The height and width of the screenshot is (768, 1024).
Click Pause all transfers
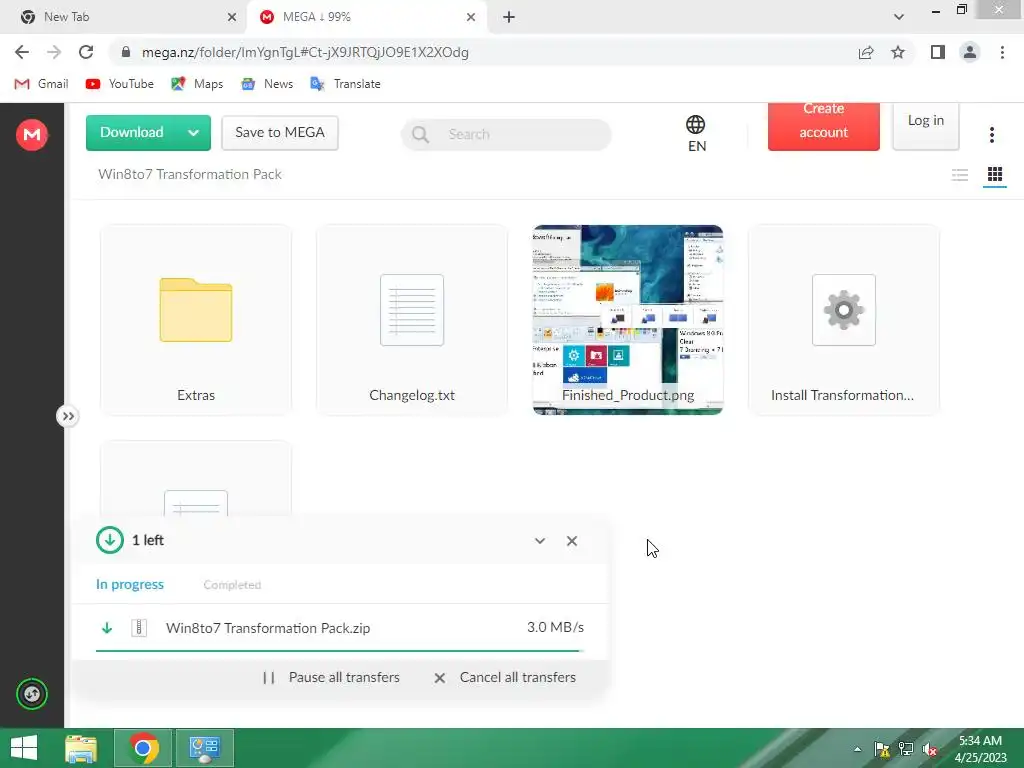pos(331,677)
